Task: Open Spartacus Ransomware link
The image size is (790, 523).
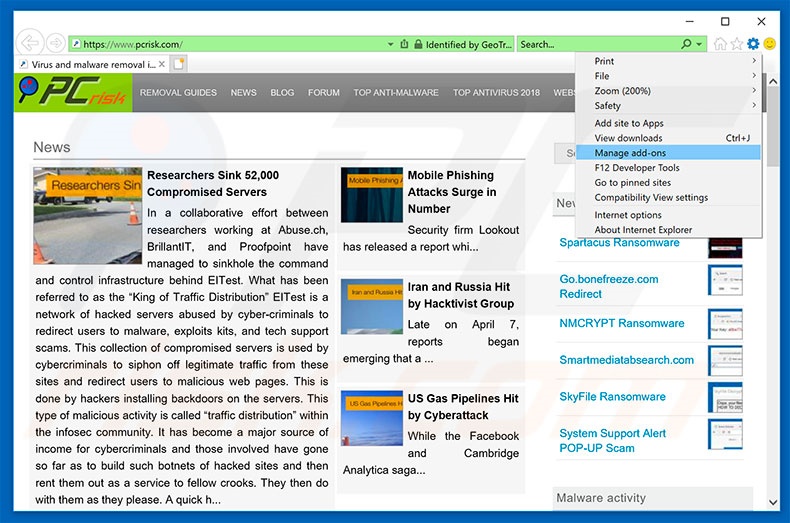Action: 619,242
